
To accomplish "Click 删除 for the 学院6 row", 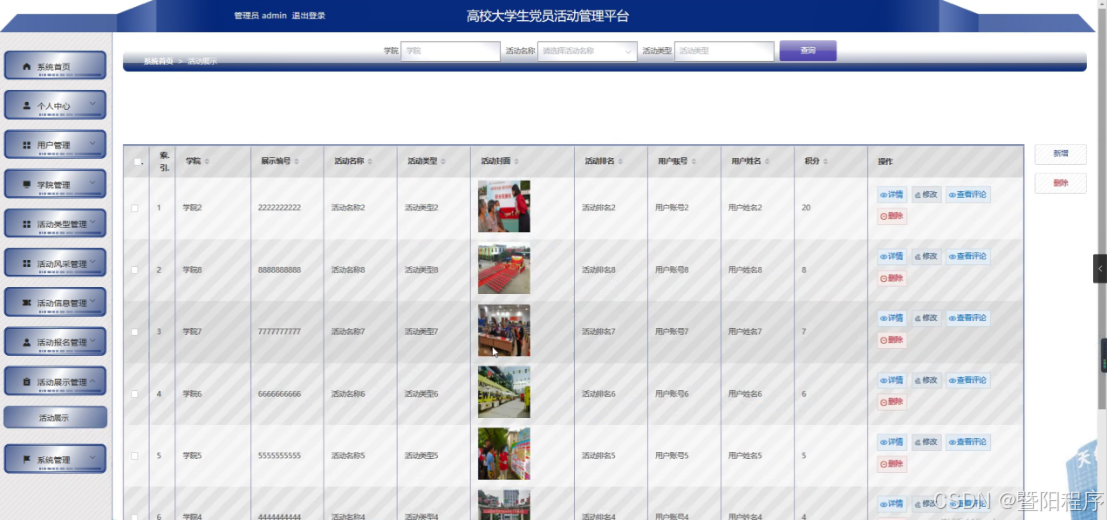I will coord(892,402).
